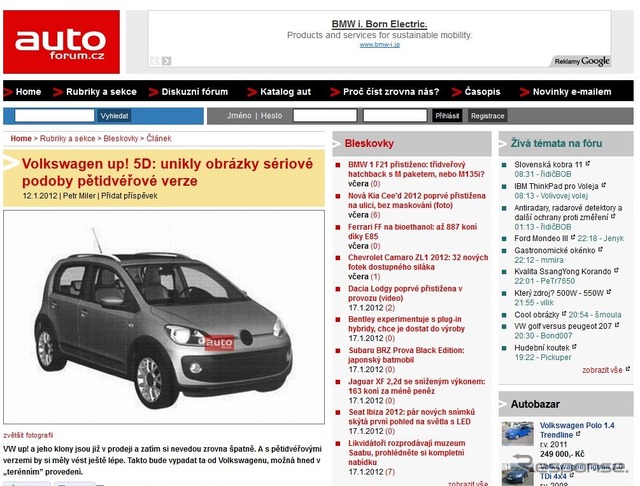Open the Antiradary, radarové detektory forum topic
This screenshot has width=640, height=486.
(568, 213)
